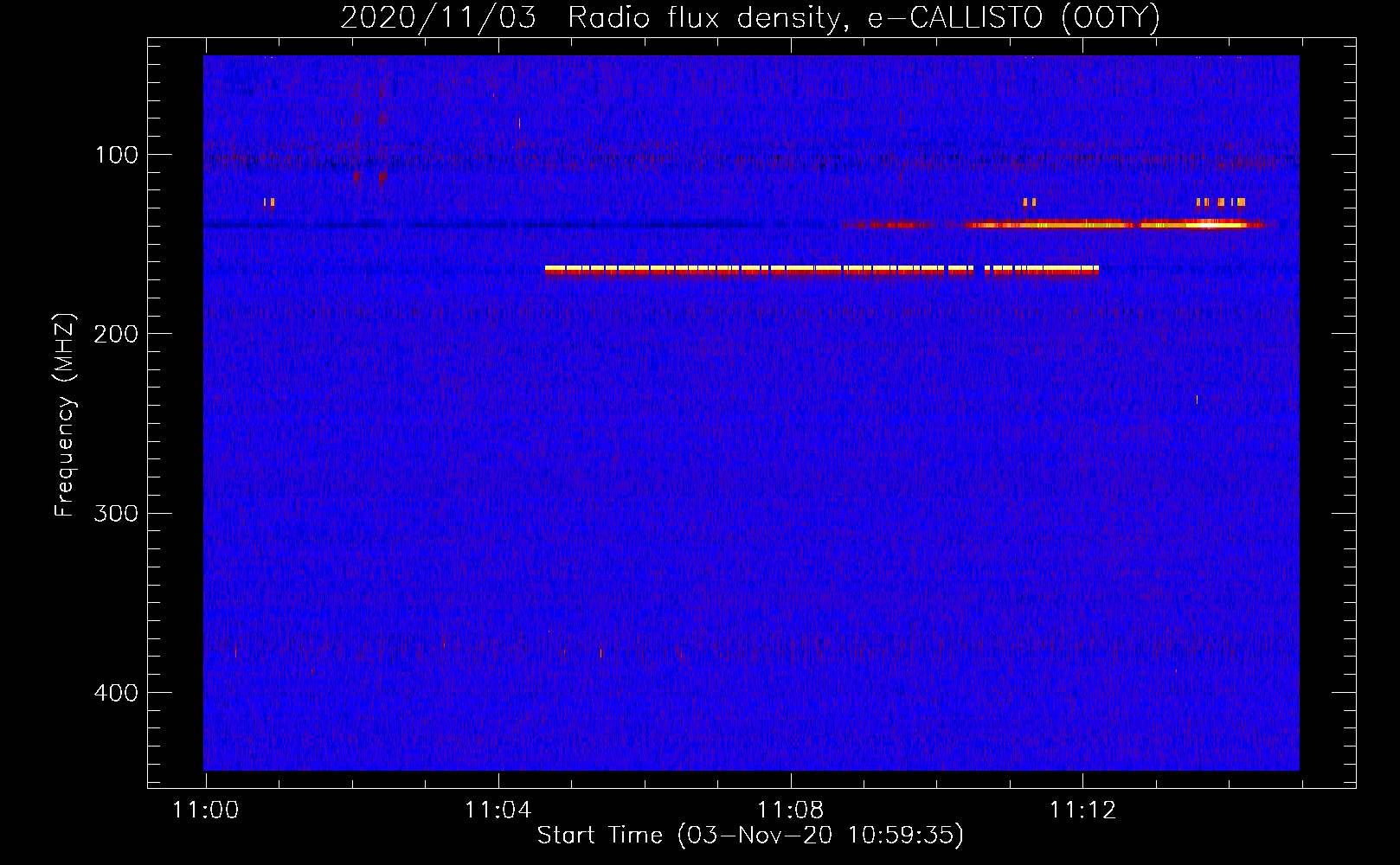Screen dimensions: 1400x865
Task: Click the 400 frequency tick label
Action: [116, 693]
